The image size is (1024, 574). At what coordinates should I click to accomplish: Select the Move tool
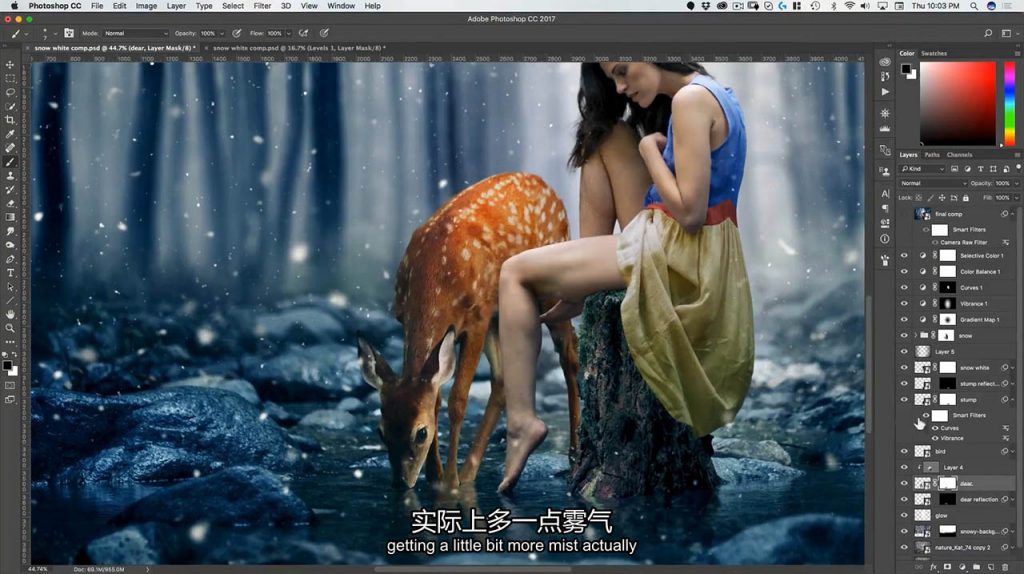pos(10,65)
